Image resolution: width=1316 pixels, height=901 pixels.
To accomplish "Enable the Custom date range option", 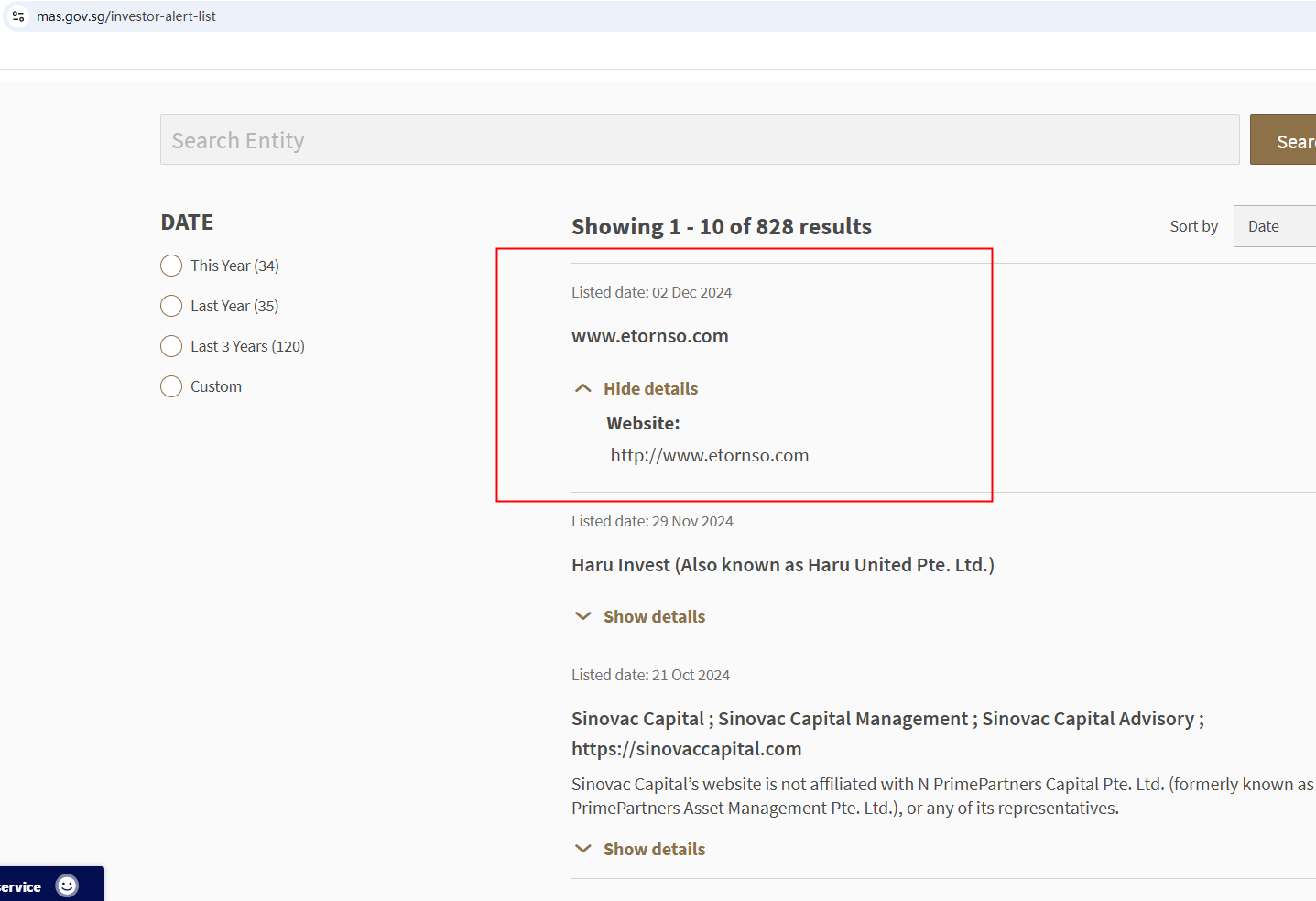I will click(x=171, y=386).
